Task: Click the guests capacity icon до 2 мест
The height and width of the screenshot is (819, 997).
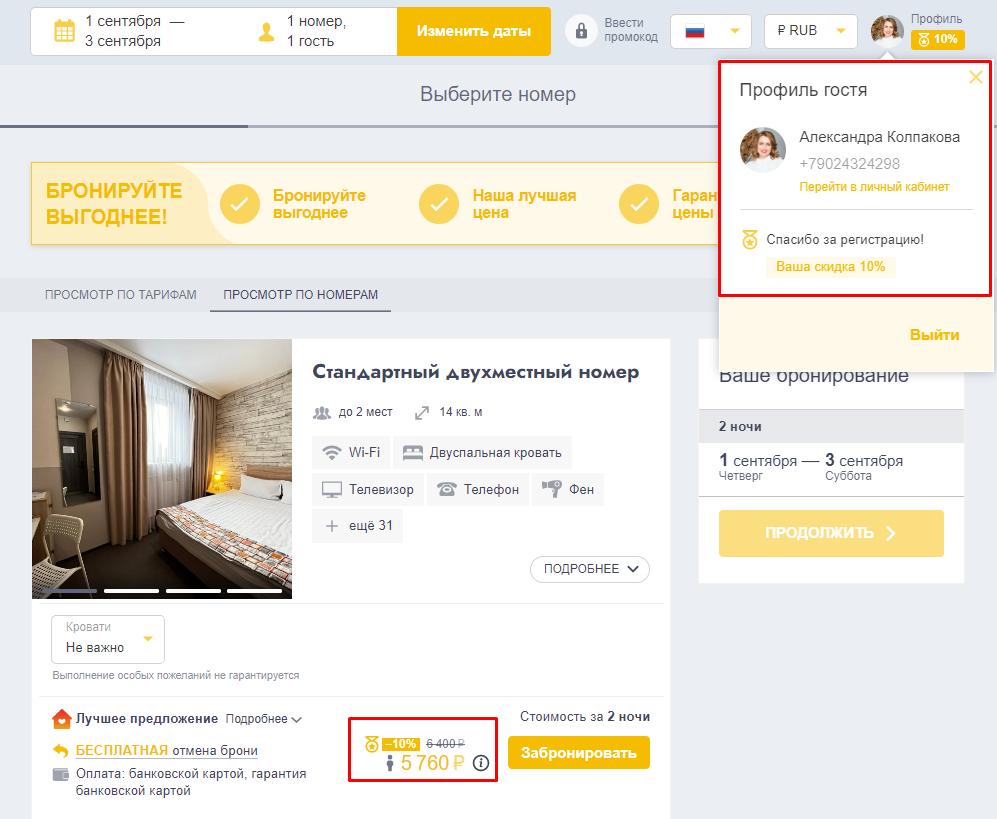Action: pos(322,413)
